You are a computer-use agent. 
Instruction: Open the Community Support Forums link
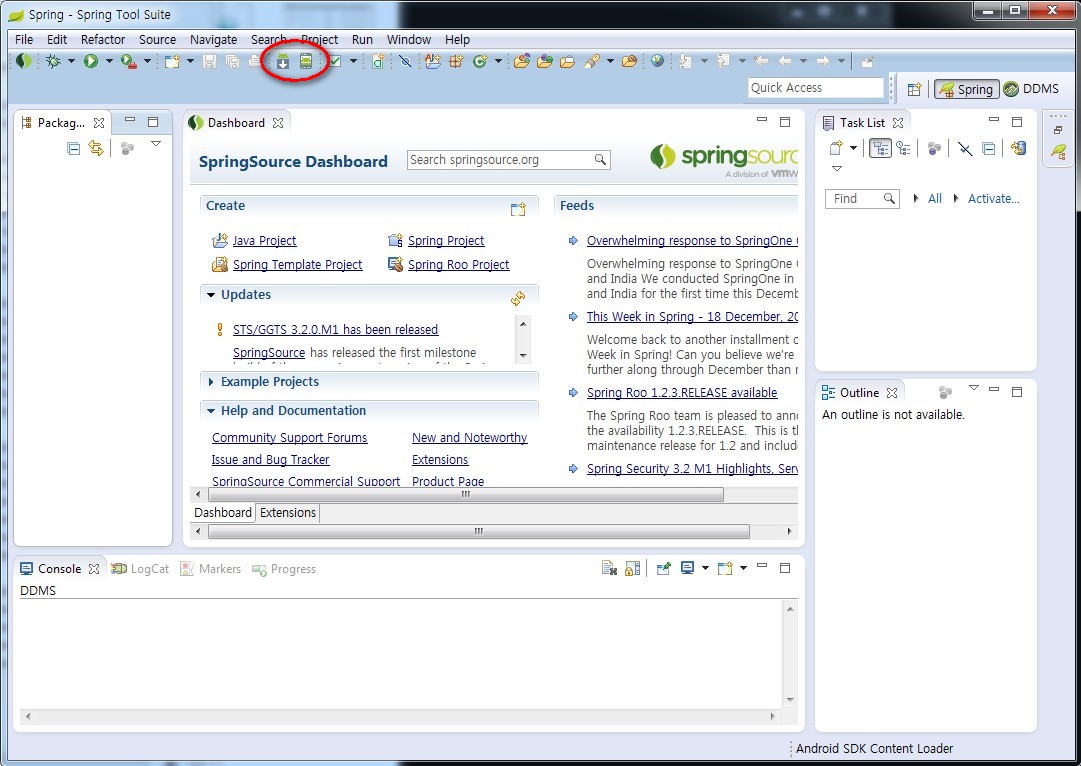(290, 438)
